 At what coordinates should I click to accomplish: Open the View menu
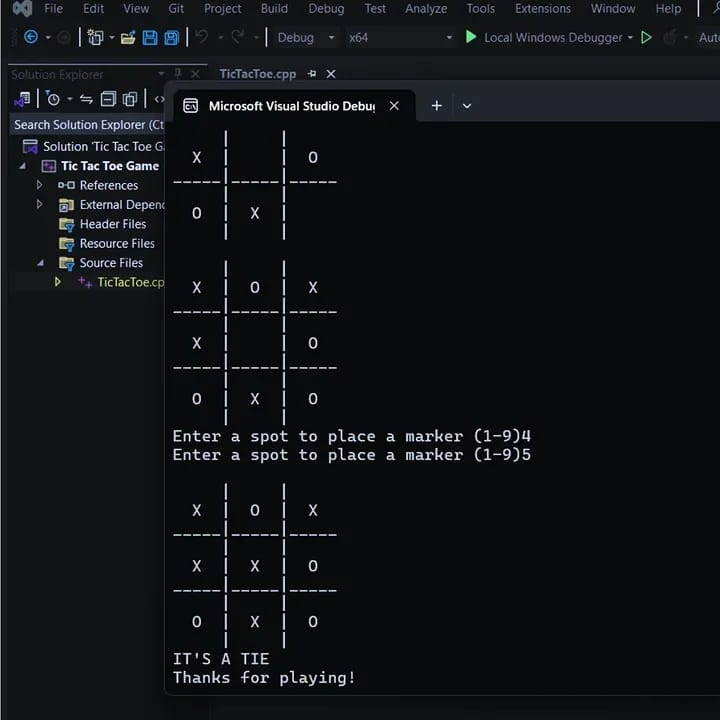pyautogui.click(x=136, y=9)
